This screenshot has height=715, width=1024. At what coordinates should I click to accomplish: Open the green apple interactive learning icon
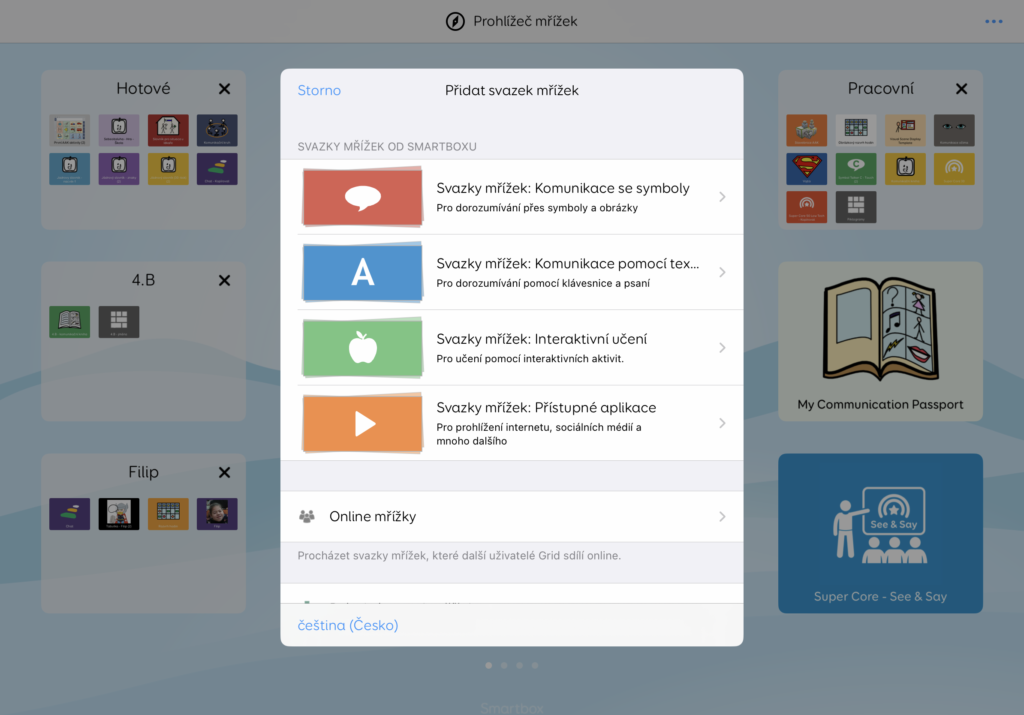click(x=362, y=348)
